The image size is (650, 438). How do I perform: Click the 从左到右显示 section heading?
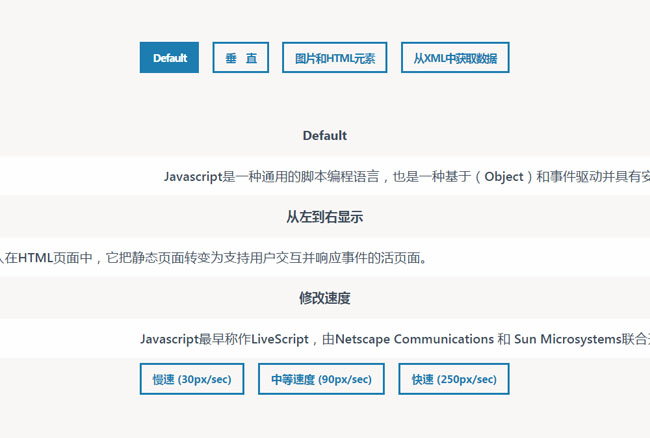[325, 217]
